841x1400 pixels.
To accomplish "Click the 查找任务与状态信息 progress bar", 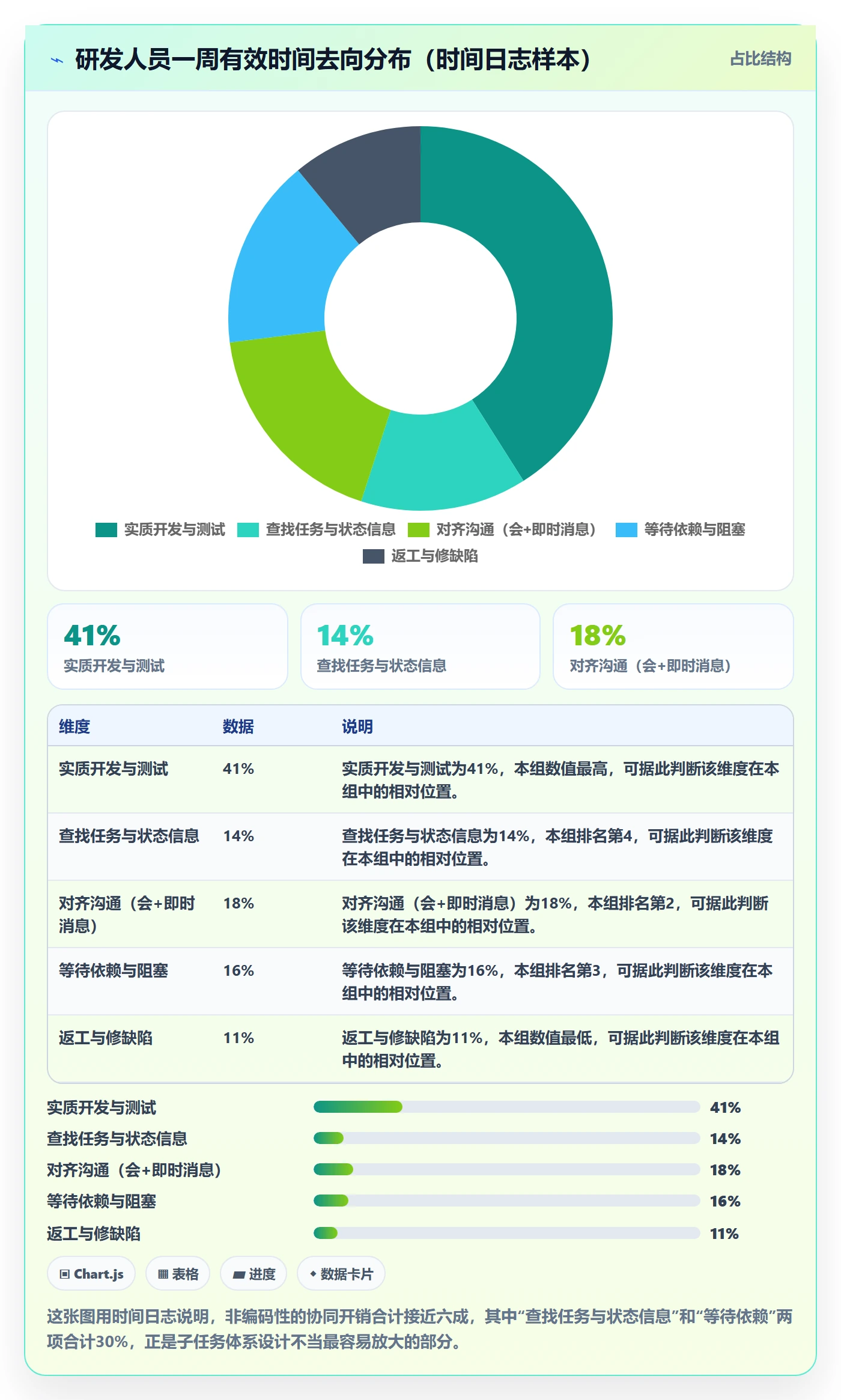I will 506,1138.
